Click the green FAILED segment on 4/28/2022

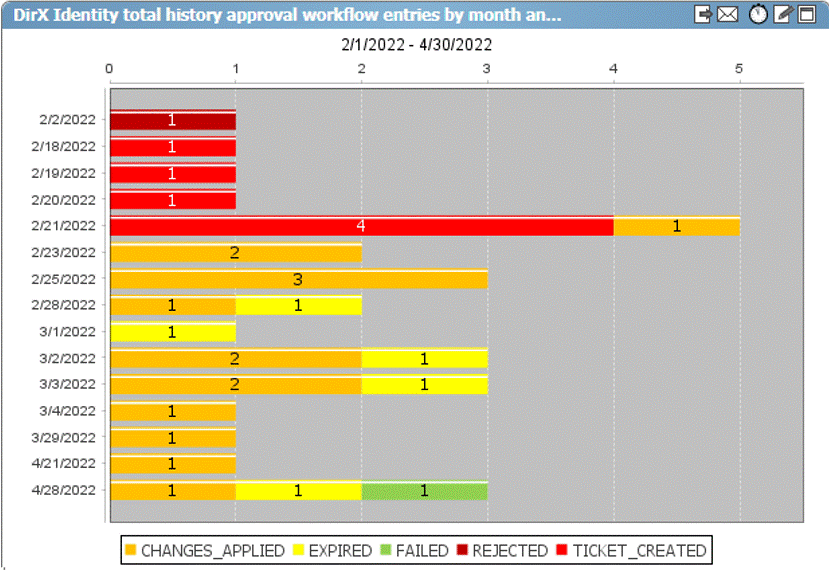(424, 490)
